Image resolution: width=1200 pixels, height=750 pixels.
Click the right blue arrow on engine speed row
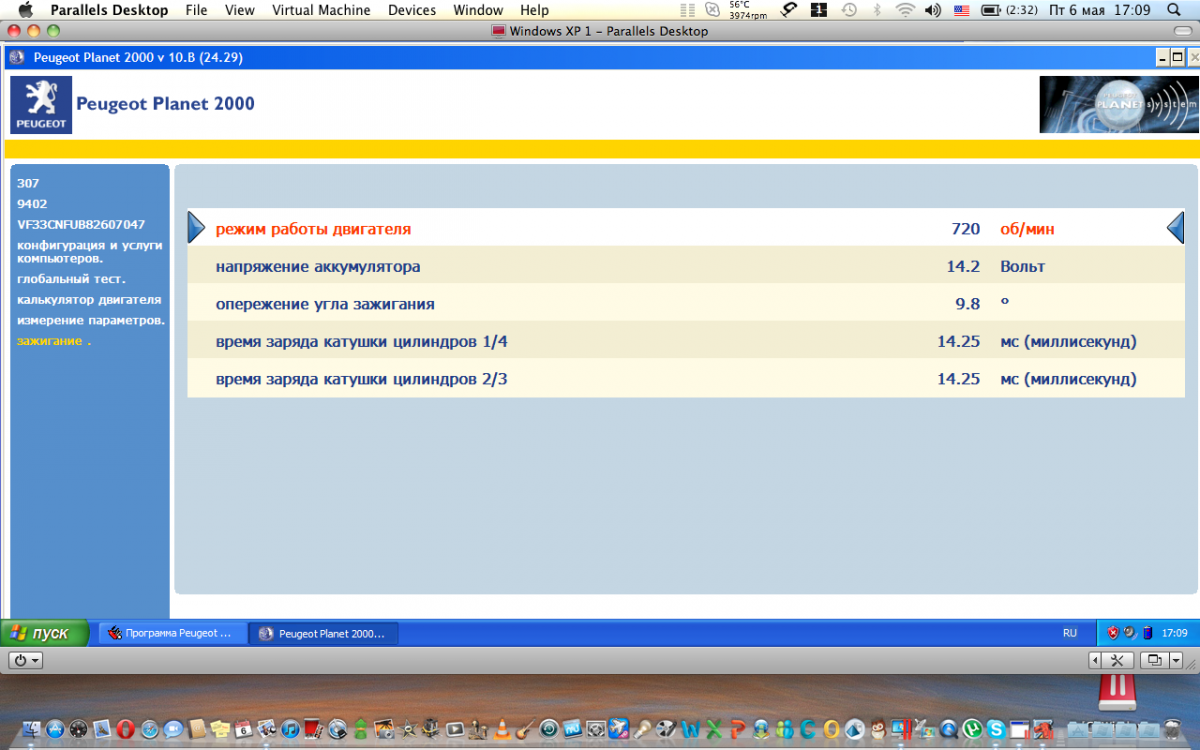[x=1176, y=228]
